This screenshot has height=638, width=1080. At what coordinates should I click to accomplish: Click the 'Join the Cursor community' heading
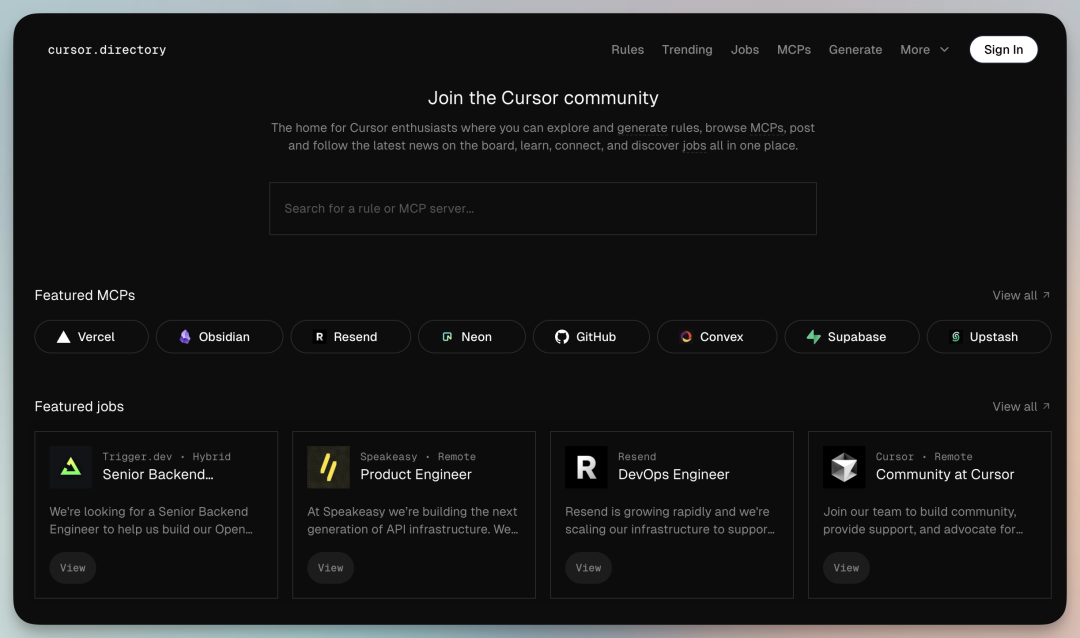[543, 98]
